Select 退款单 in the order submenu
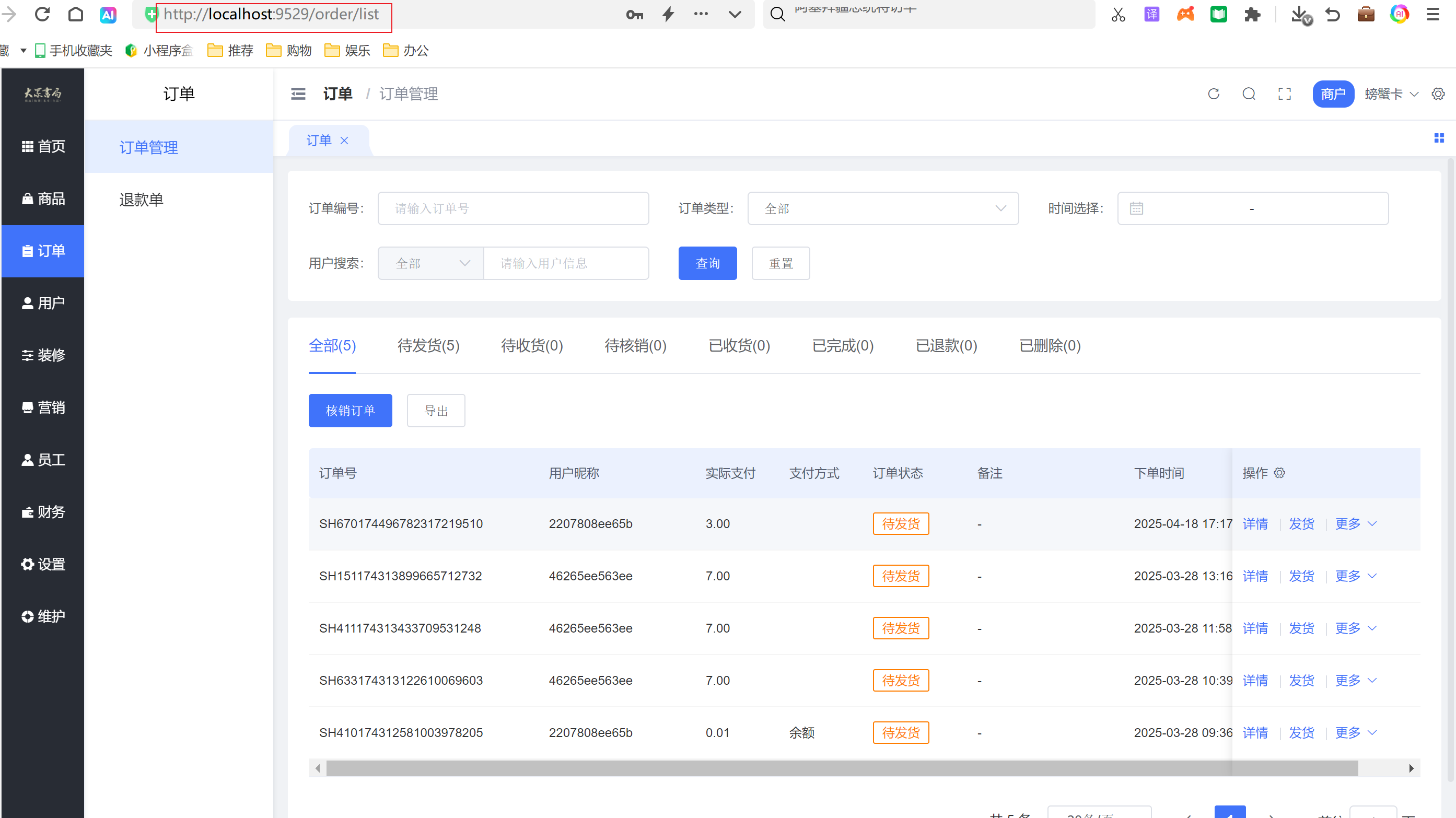 pos(179,200)
